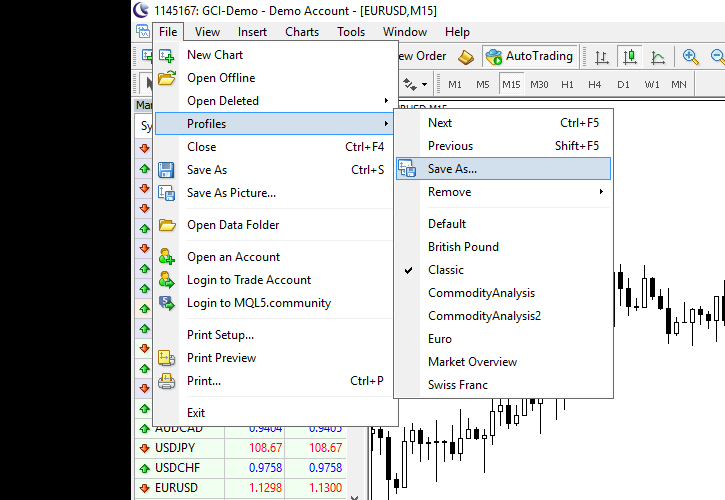
Task: Choose Exit in the File menu
Action: point(274,413)
